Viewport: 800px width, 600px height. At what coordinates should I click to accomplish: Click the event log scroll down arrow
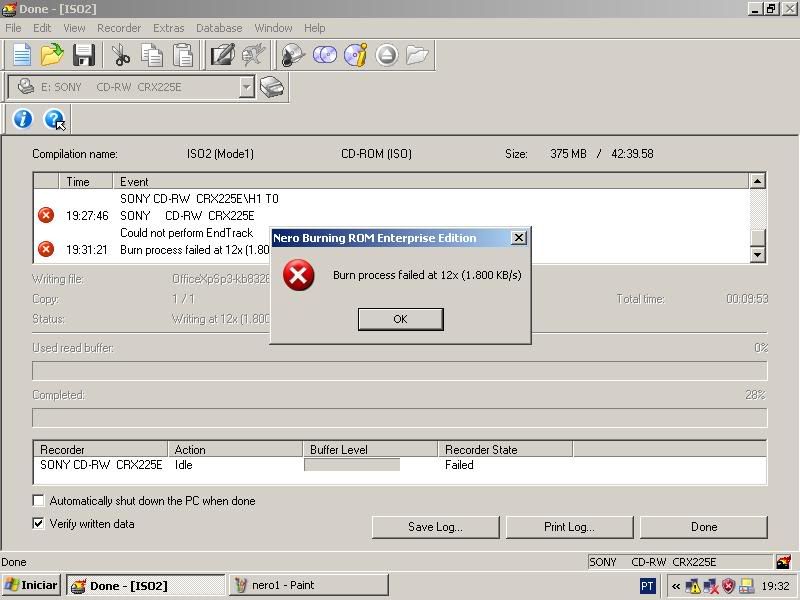758,254
